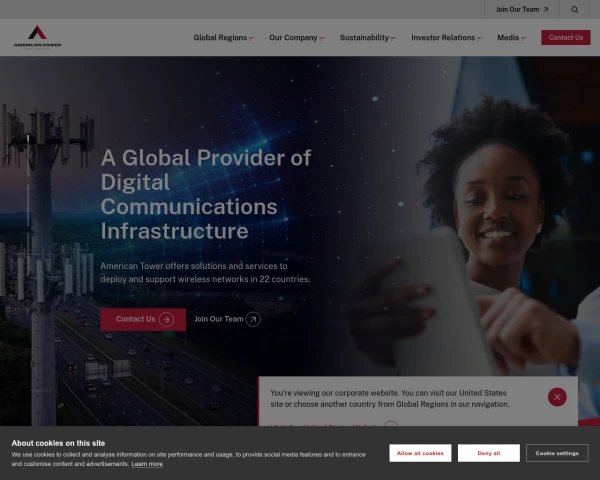Open the Investor Relations dropdown
Screen dimensions: 600x480
click(x=447, y=38)
